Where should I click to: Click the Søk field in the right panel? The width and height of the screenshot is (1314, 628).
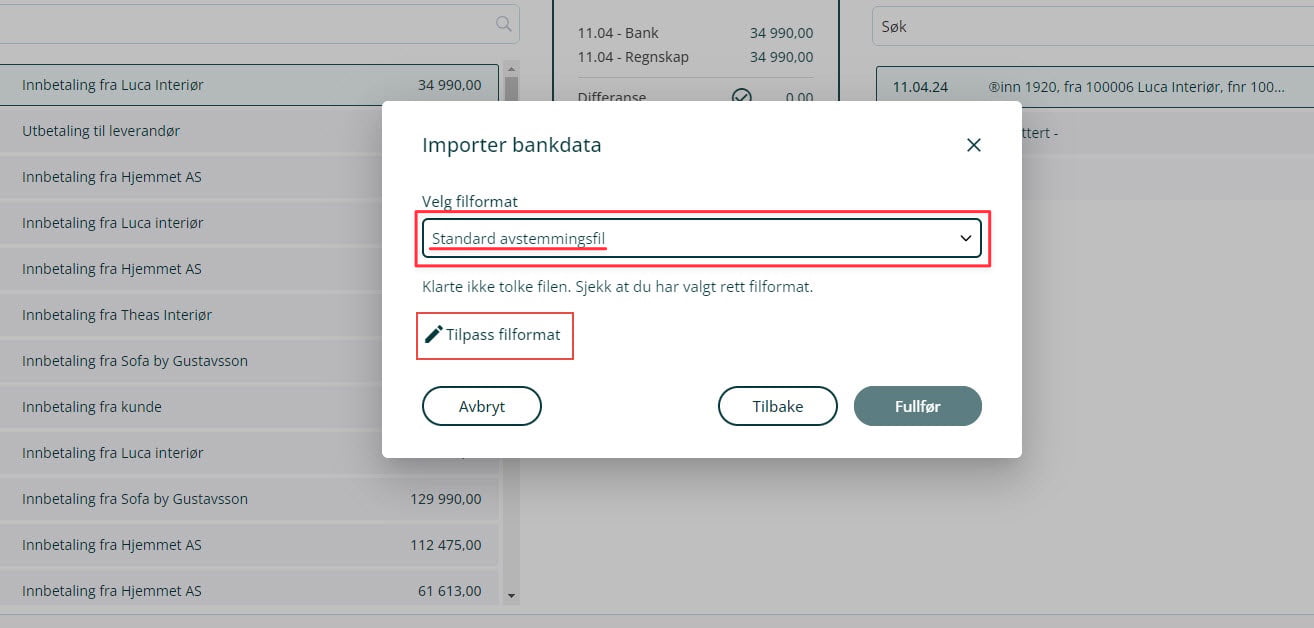point(1090,27)
